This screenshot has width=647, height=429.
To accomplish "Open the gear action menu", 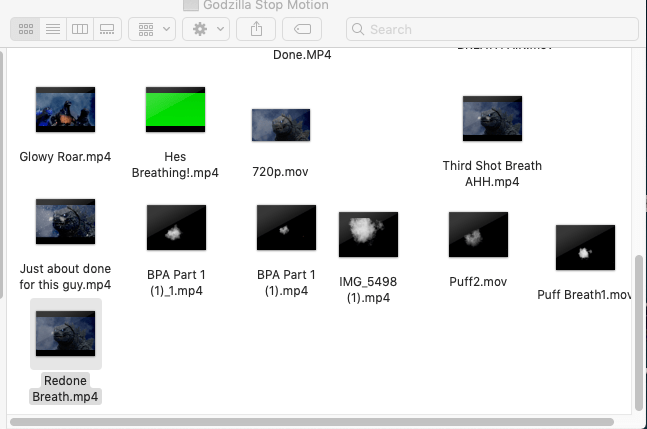I will tap(208, 30).
